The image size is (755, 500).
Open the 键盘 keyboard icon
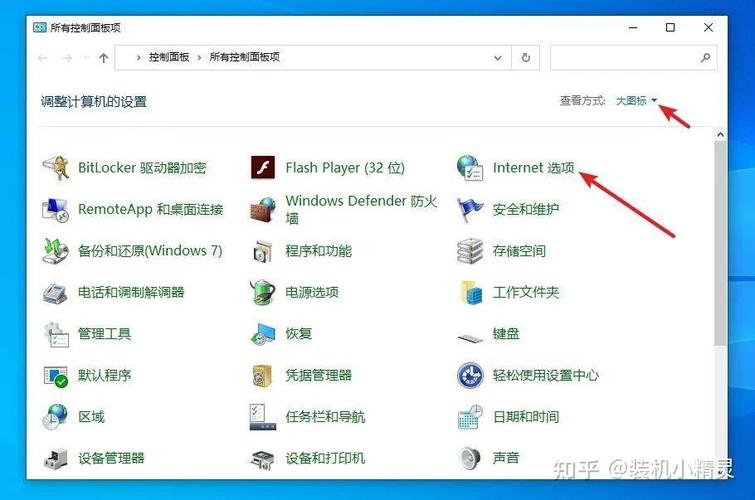click(470, 338)
